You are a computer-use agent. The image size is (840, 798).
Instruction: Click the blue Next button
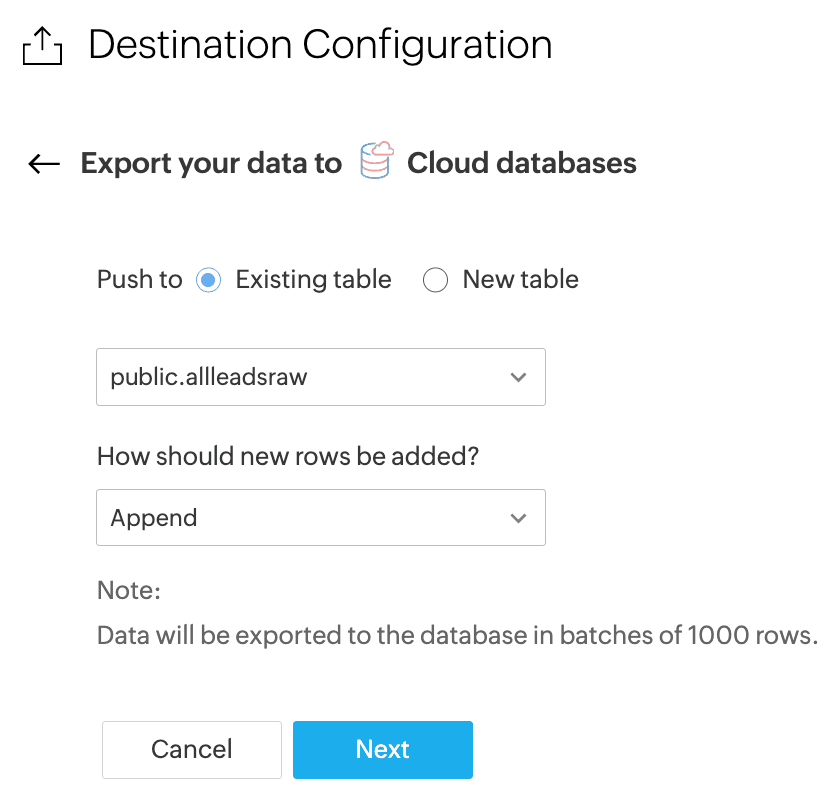382,750
